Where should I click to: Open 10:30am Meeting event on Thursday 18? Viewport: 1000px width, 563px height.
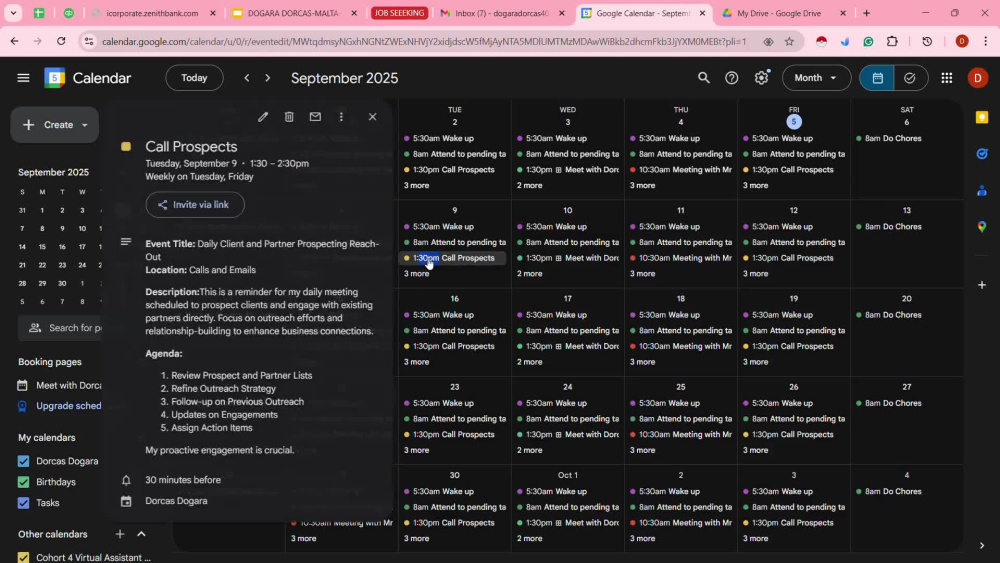coord(680,346)
